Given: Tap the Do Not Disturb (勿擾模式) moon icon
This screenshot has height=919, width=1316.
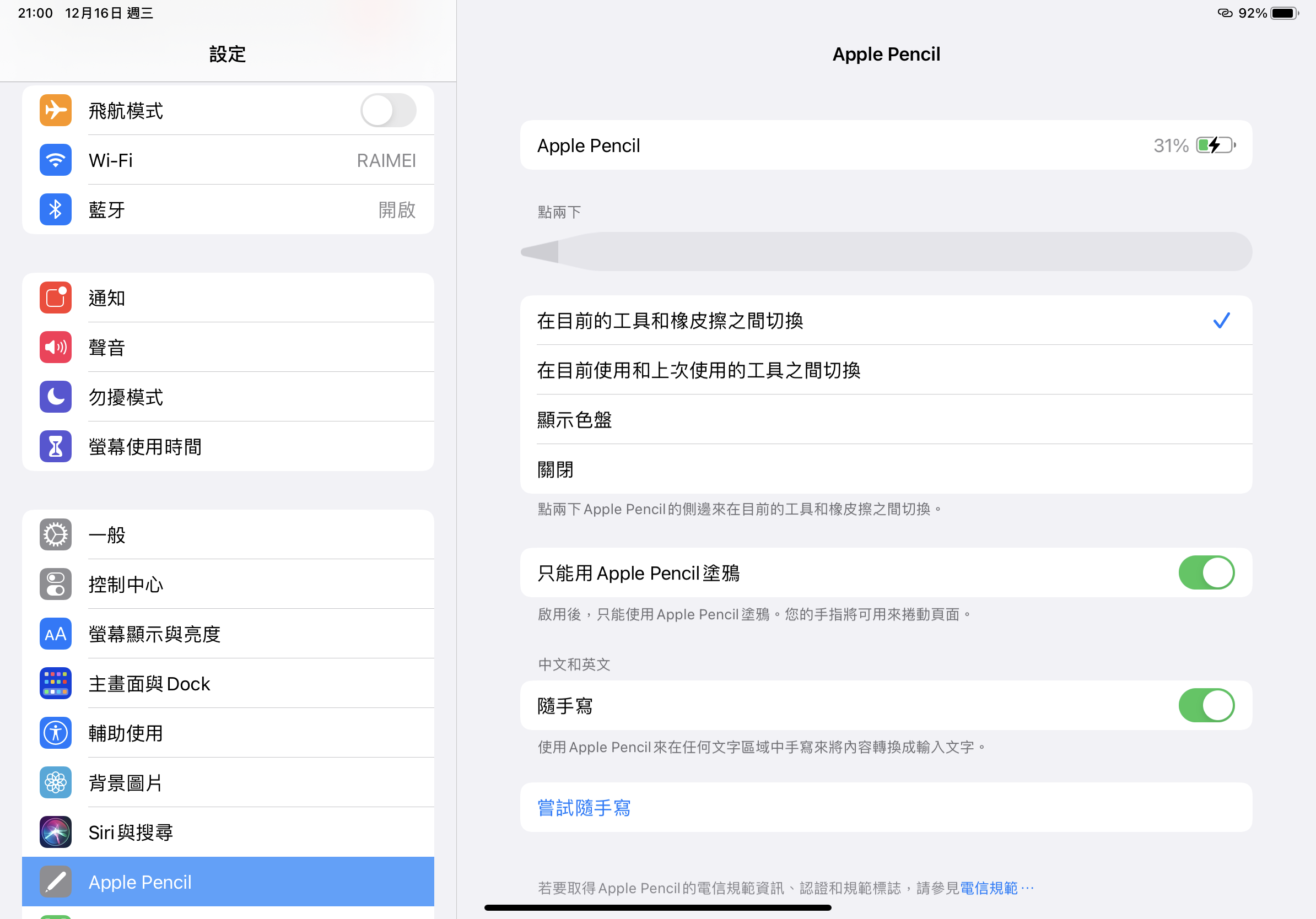Looking at the screenshot, I should coord(56,397).
